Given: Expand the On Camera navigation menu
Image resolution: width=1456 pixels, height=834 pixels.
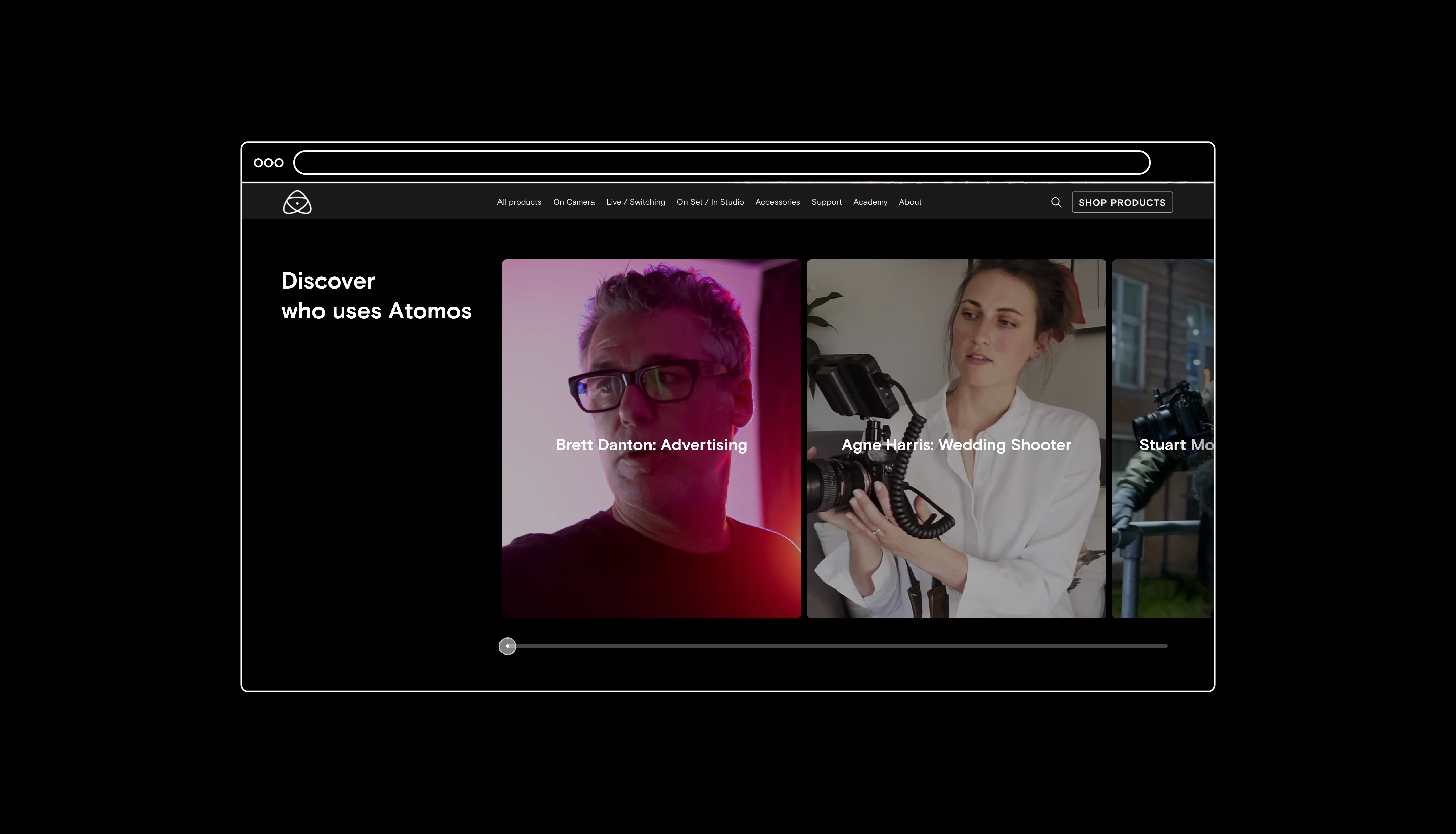Looking at the screenshot, I should click(x=574, y=202).
